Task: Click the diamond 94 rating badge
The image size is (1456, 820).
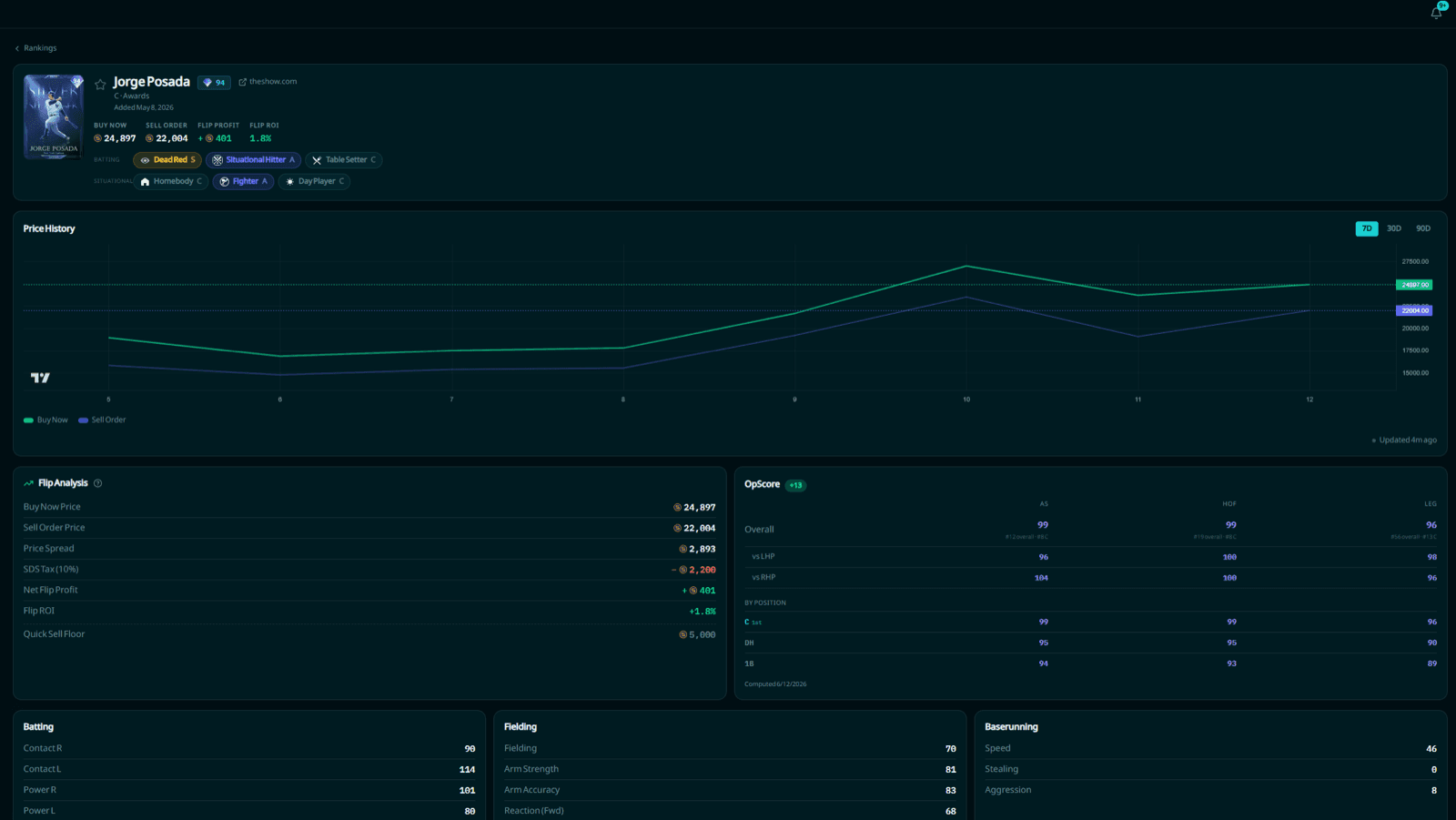Action: coord(214,82)
